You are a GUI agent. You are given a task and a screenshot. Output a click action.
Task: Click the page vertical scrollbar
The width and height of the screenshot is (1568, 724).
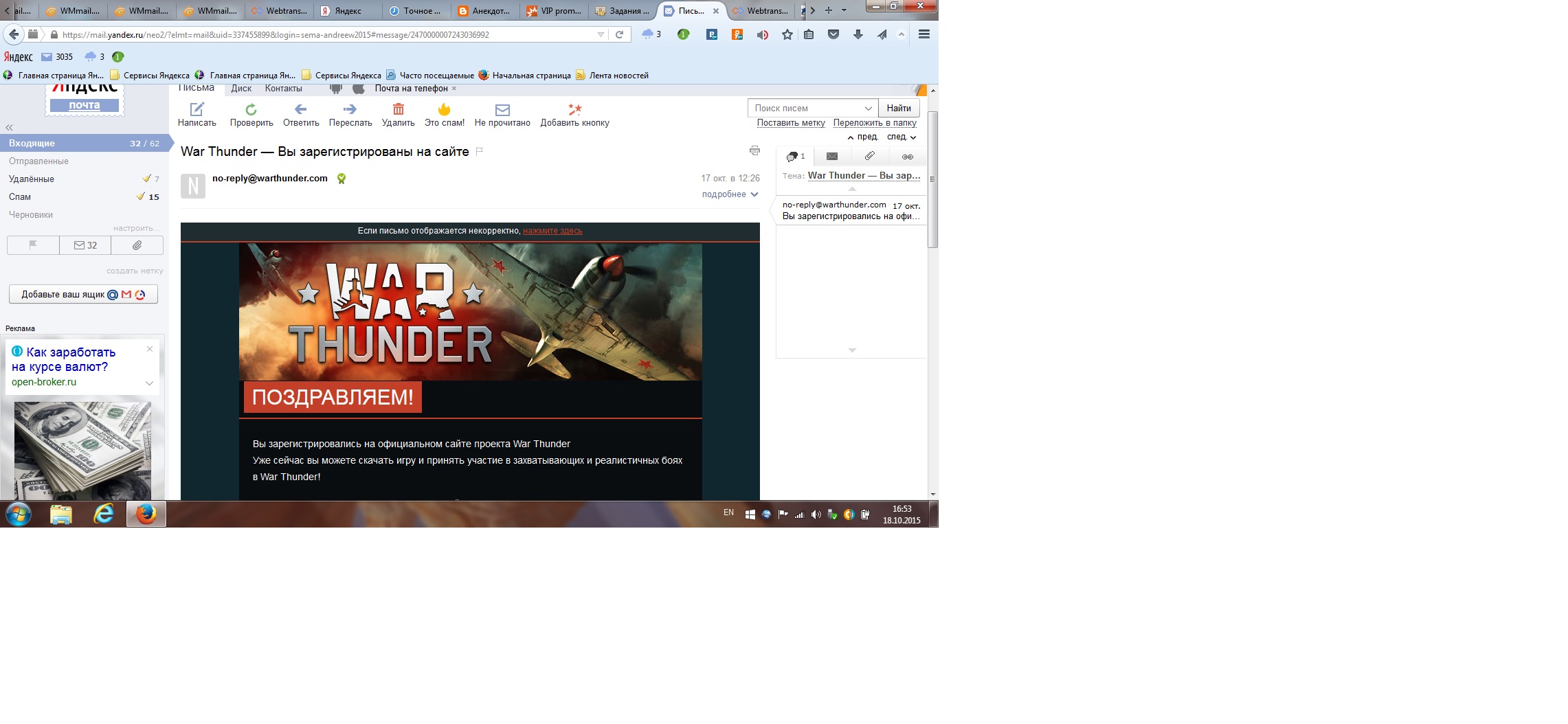coord(932,179)
